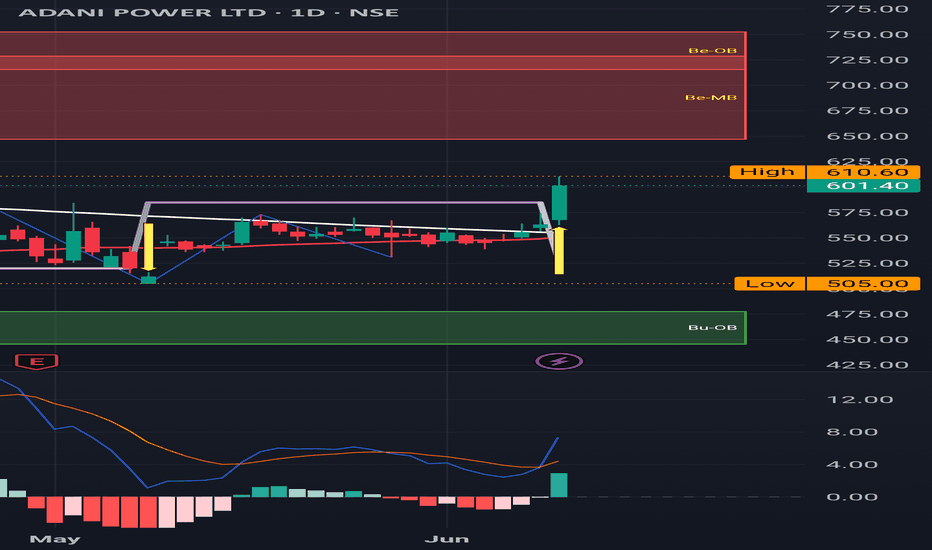Click the 725.00 price axis value
This screenshot has height=550, width=932.
point(867,60)
